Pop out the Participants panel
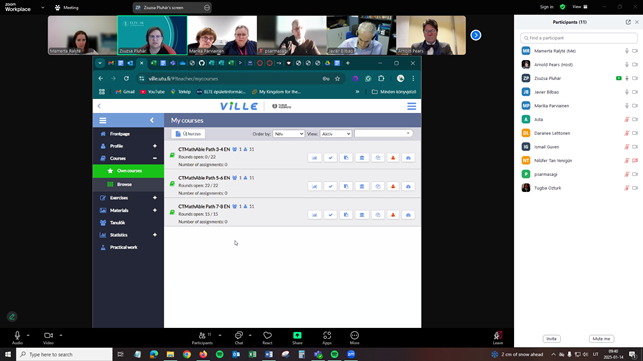The width and height of the screenshot is (643, 361). pos(628,22)
